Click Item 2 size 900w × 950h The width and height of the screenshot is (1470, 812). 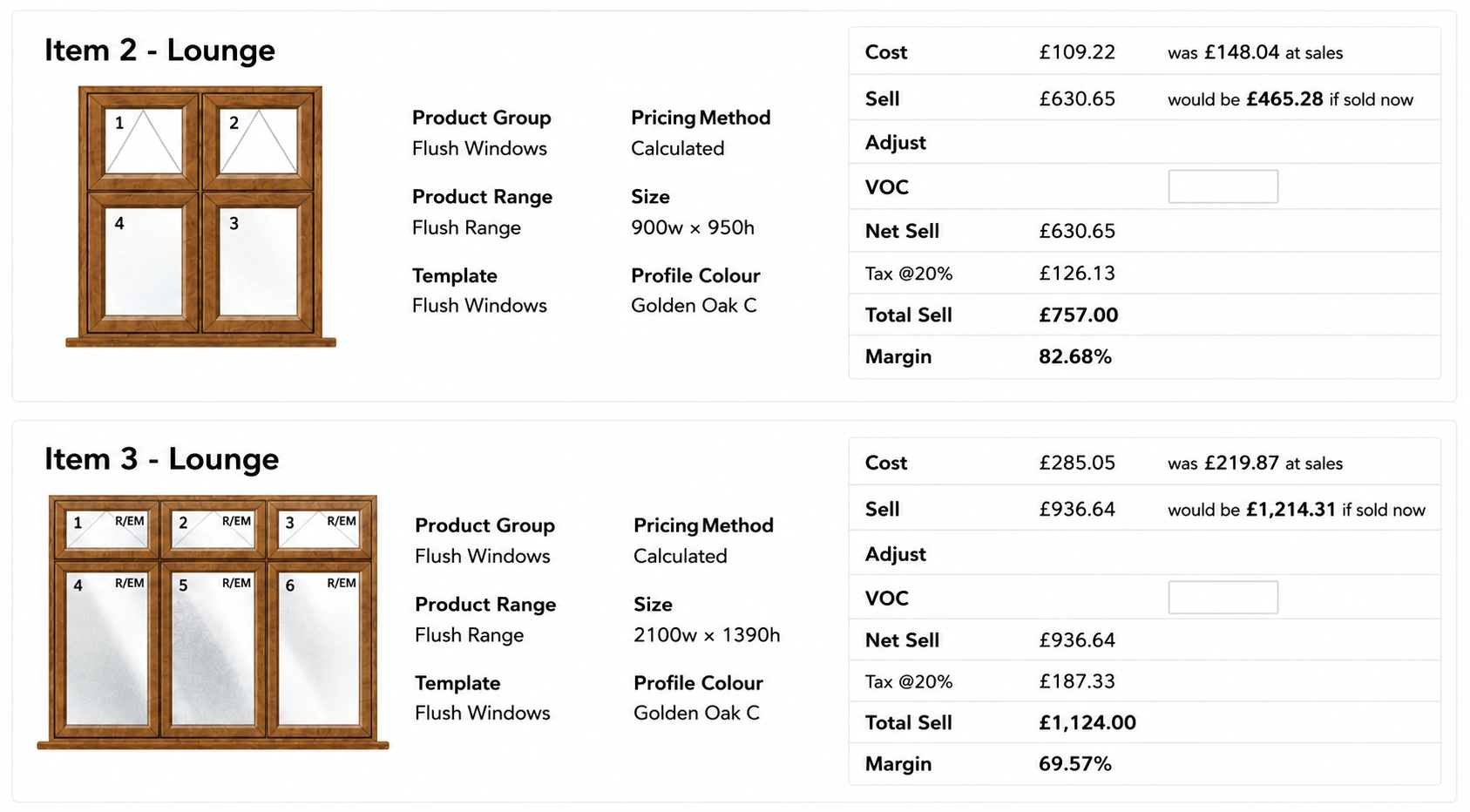tap(693, 228)
